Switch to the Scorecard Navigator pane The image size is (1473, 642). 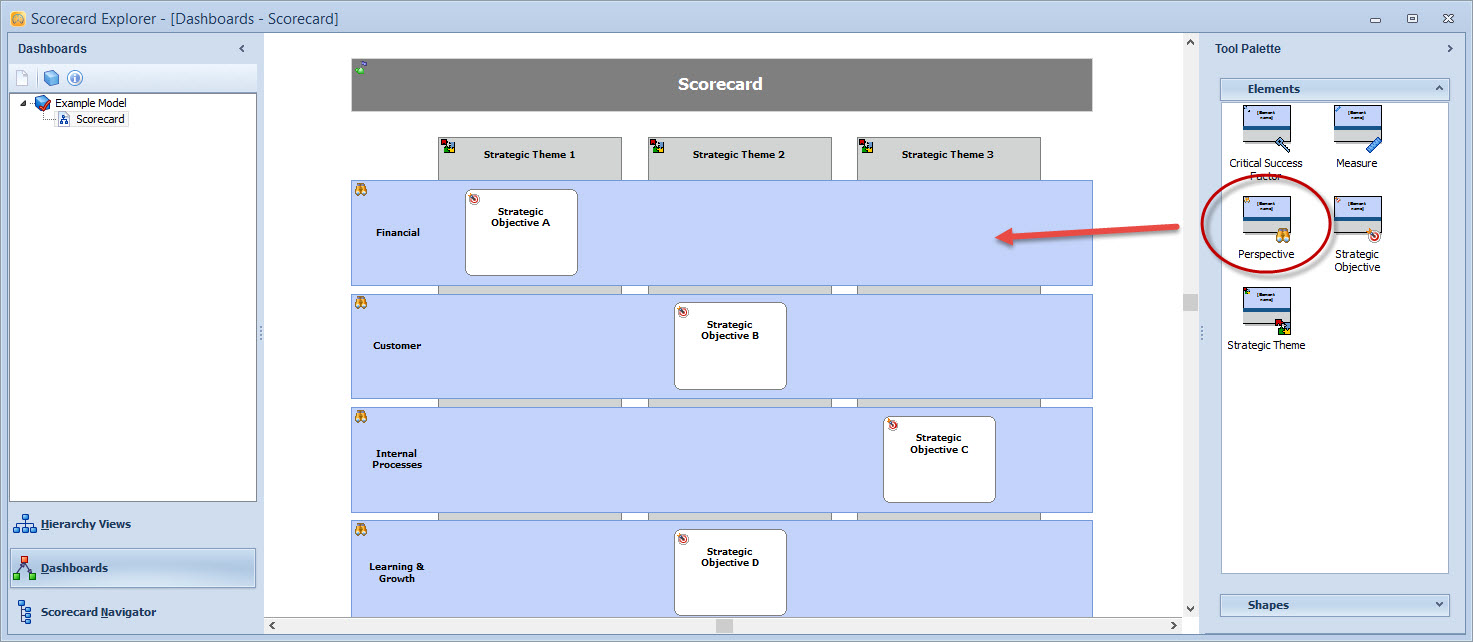coord(98,612)
